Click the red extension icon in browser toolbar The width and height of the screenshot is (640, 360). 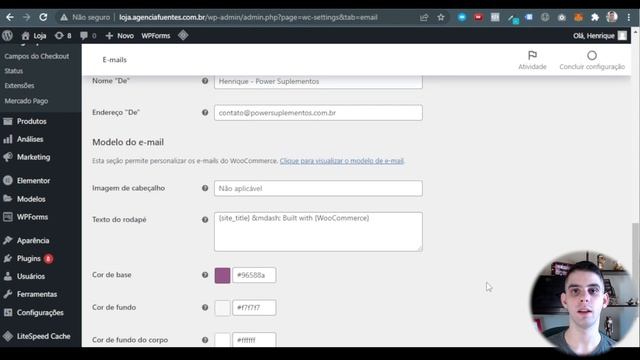tap(478, 17)
